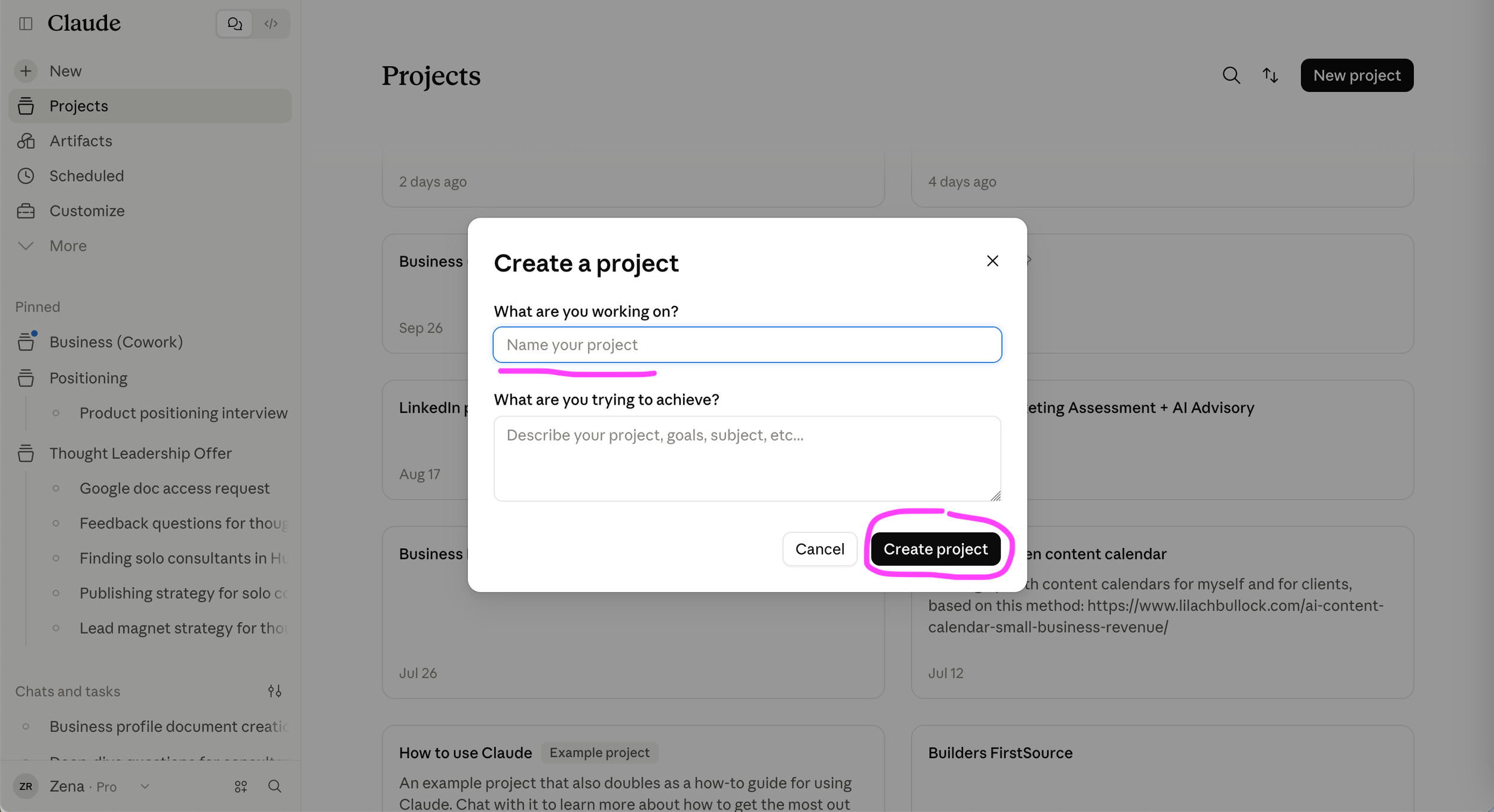Start a New chat
The width and height of the screenshot is (1494, 812).
click(150, 71)
